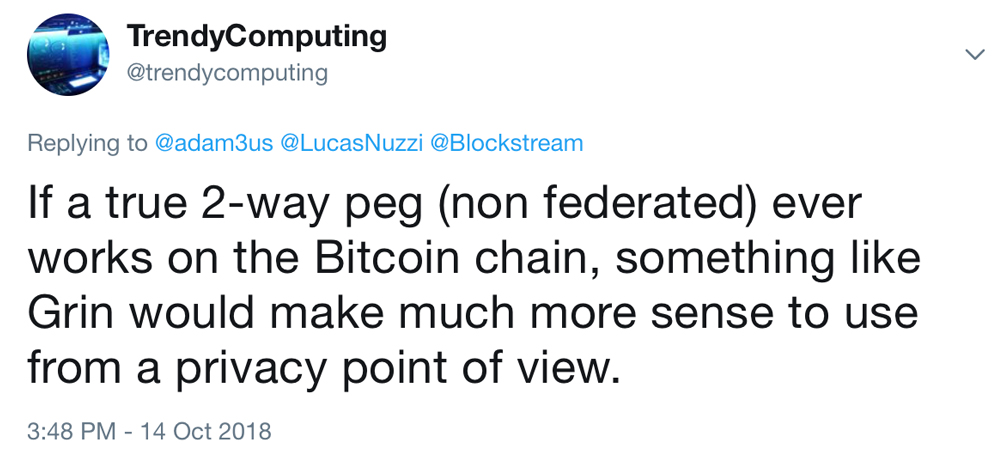Image resolution: width=1000 pixels, height=450 pixels.
Task: Click the TrendyComputing profile avatar
Action: [67, 56]
